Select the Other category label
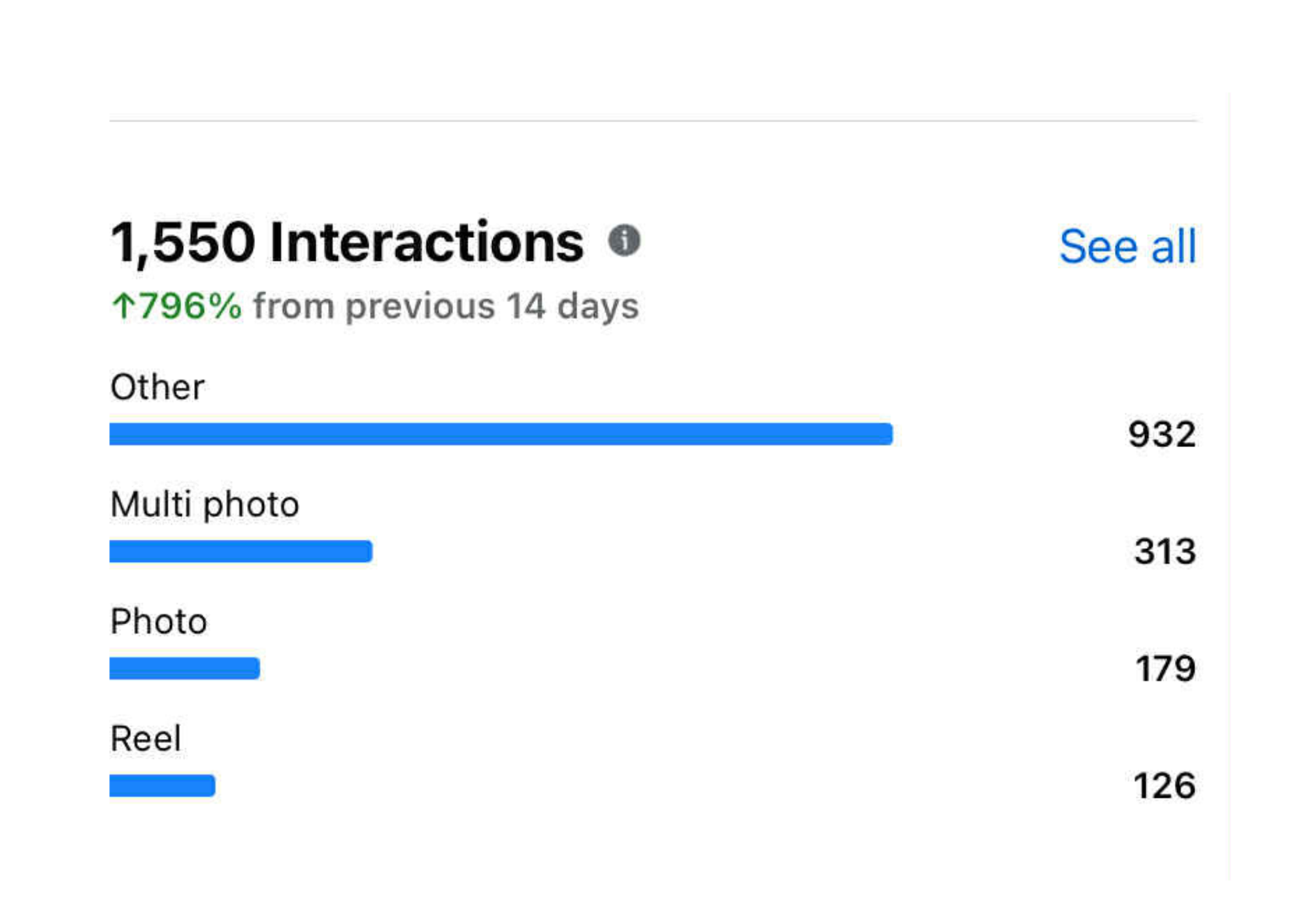Screen dimensions: 1307x924 [x=157, y=387]
